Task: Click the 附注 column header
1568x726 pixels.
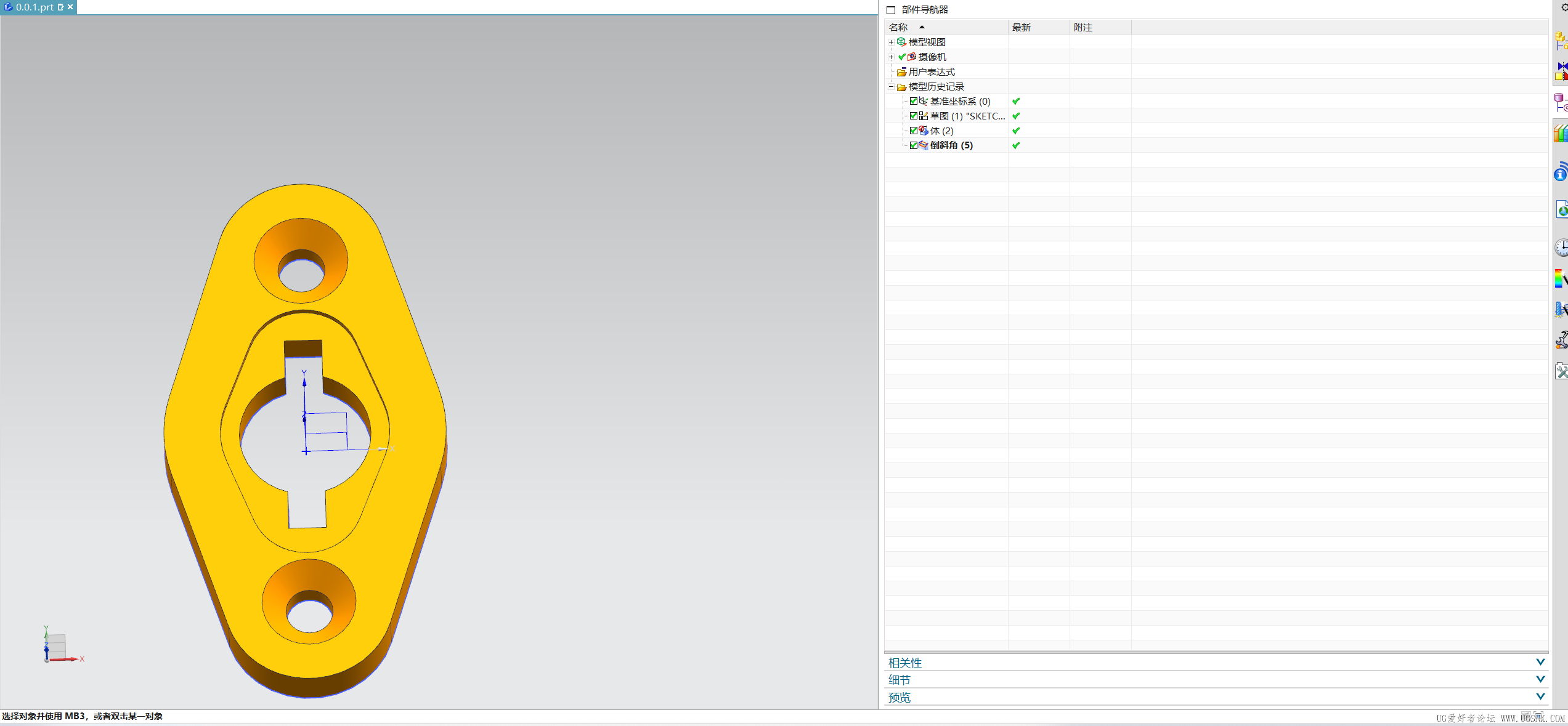Action: (1100, 27)
